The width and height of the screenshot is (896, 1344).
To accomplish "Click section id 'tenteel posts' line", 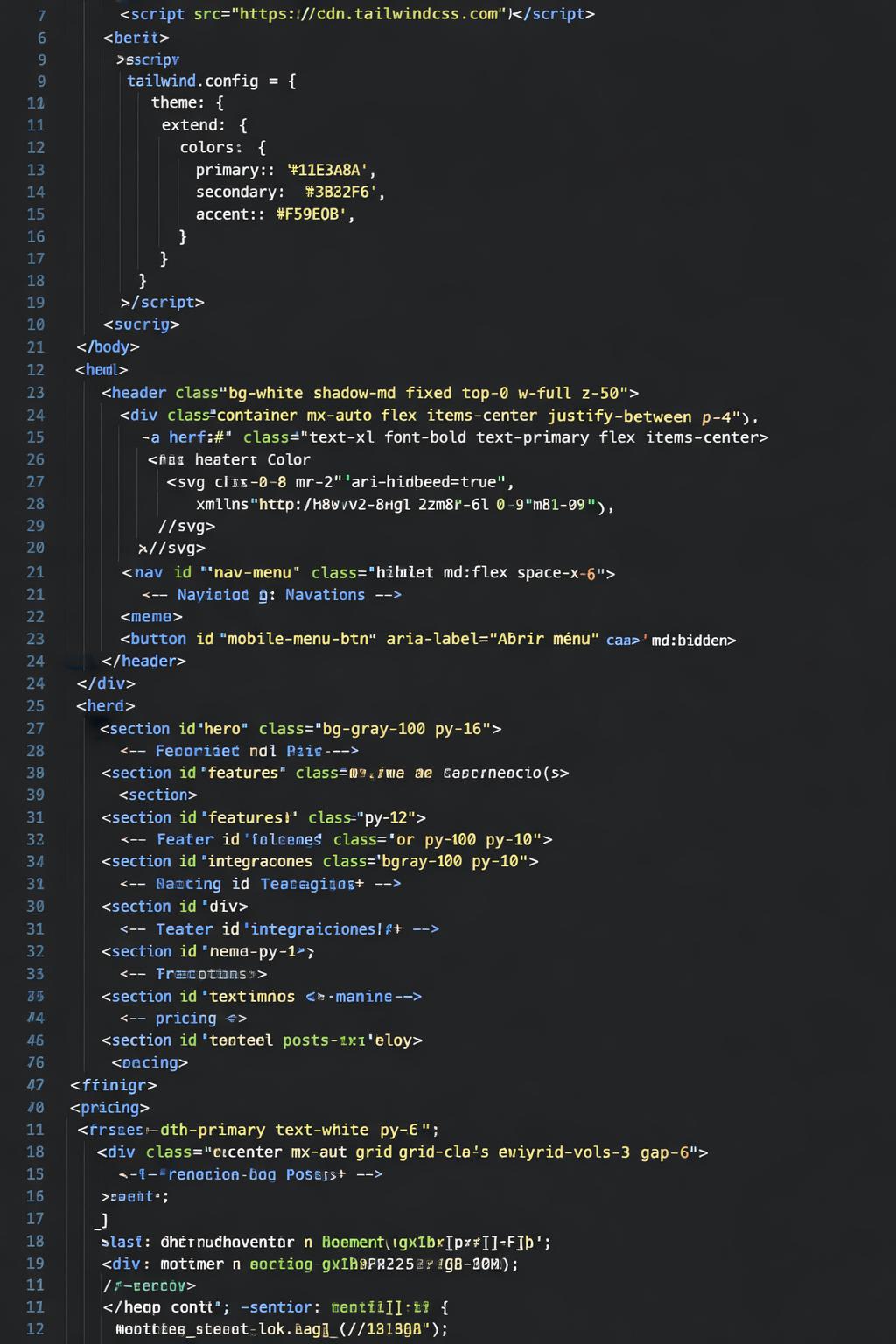I will (262, 1040).
